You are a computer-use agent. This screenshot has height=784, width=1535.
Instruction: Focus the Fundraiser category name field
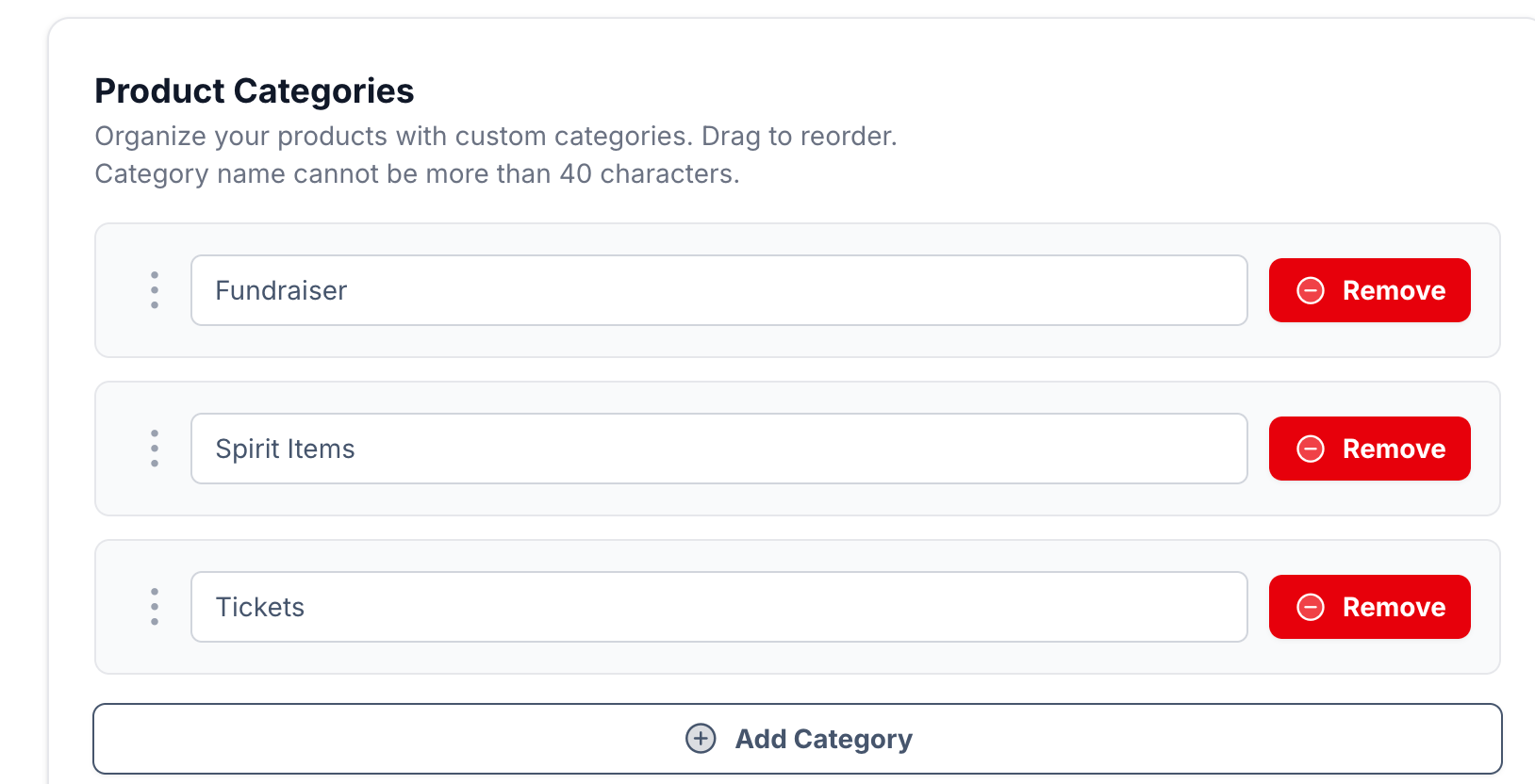click(x=718, y=290)
